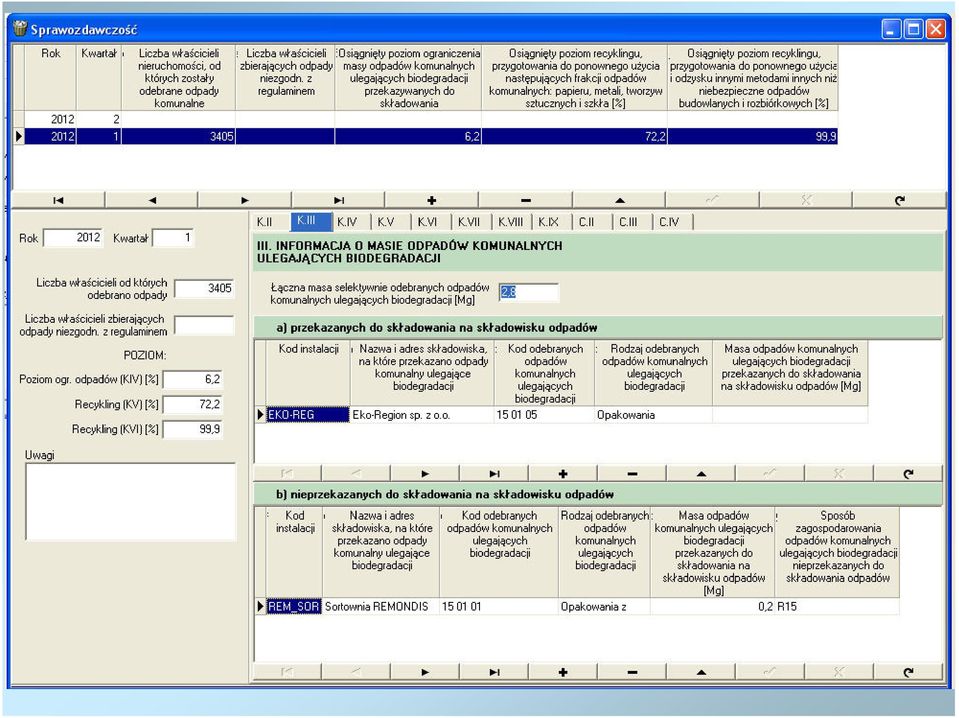This screenshot has height=718, width=959.
Task: Click the Kwartał input field
Action: (x=173, y=238)
